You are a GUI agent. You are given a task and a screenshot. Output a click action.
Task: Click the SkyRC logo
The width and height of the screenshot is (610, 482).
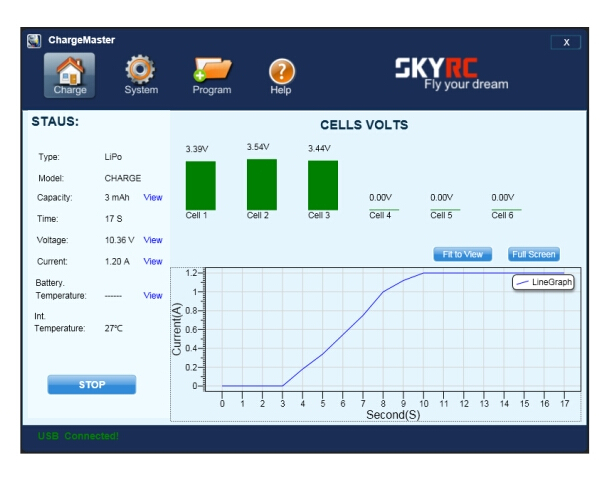[x=436, y=68]
